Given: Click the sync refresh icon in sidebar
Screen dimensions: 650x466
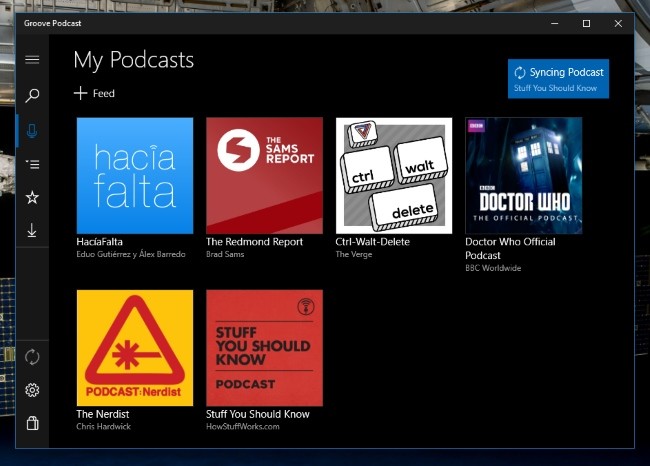Looking at the screenshot, I should point(32,357).
